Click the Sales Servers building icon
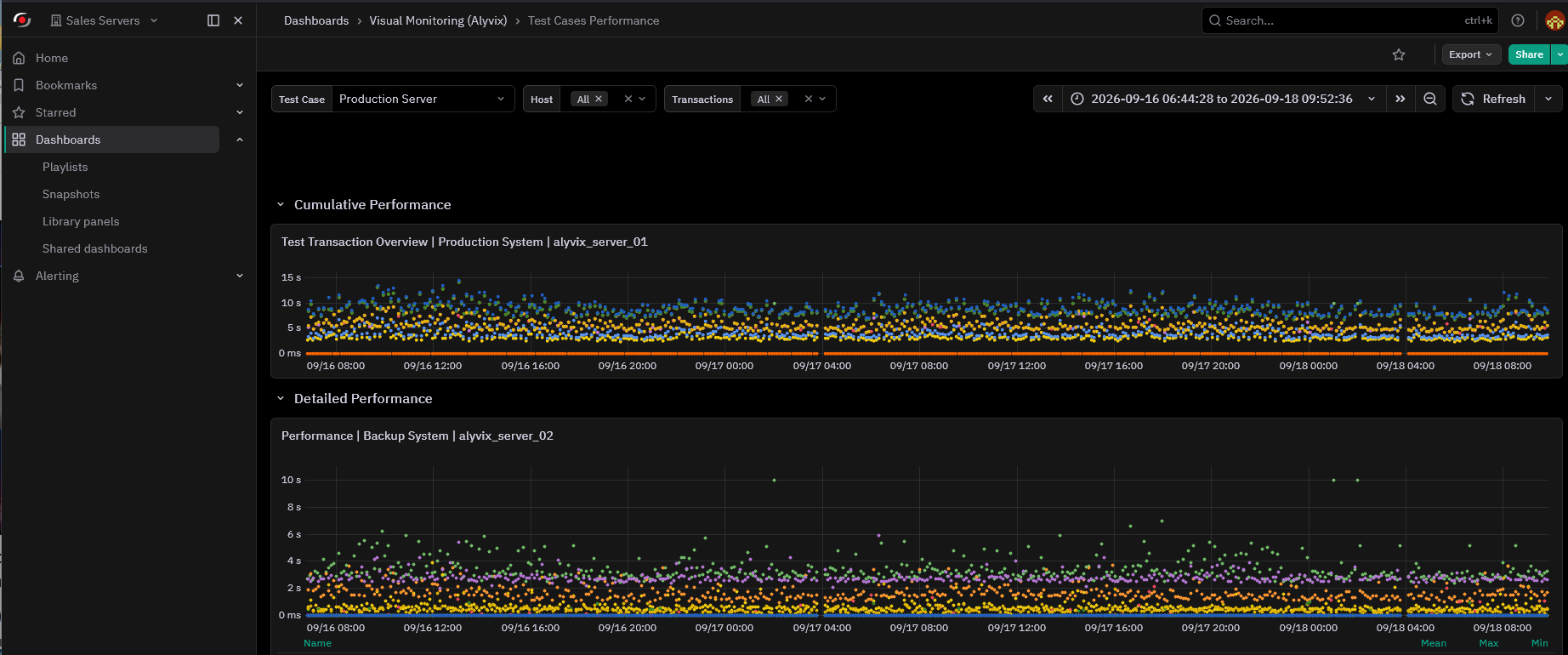This screenshot has width=1568, height=655. 56,20
